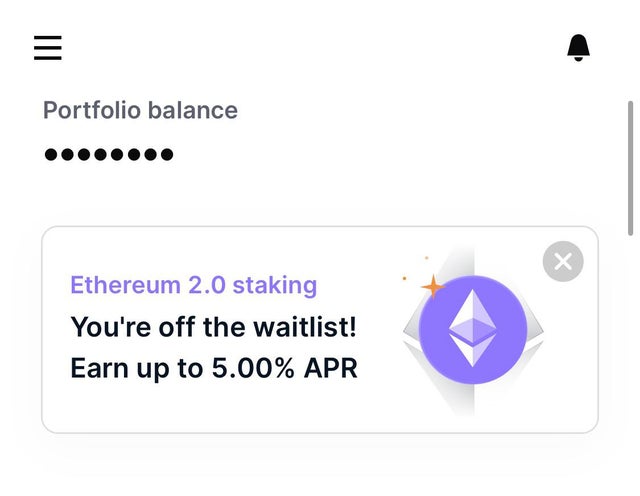Dismiss the Ethereum staking banner

coord(563,261)
